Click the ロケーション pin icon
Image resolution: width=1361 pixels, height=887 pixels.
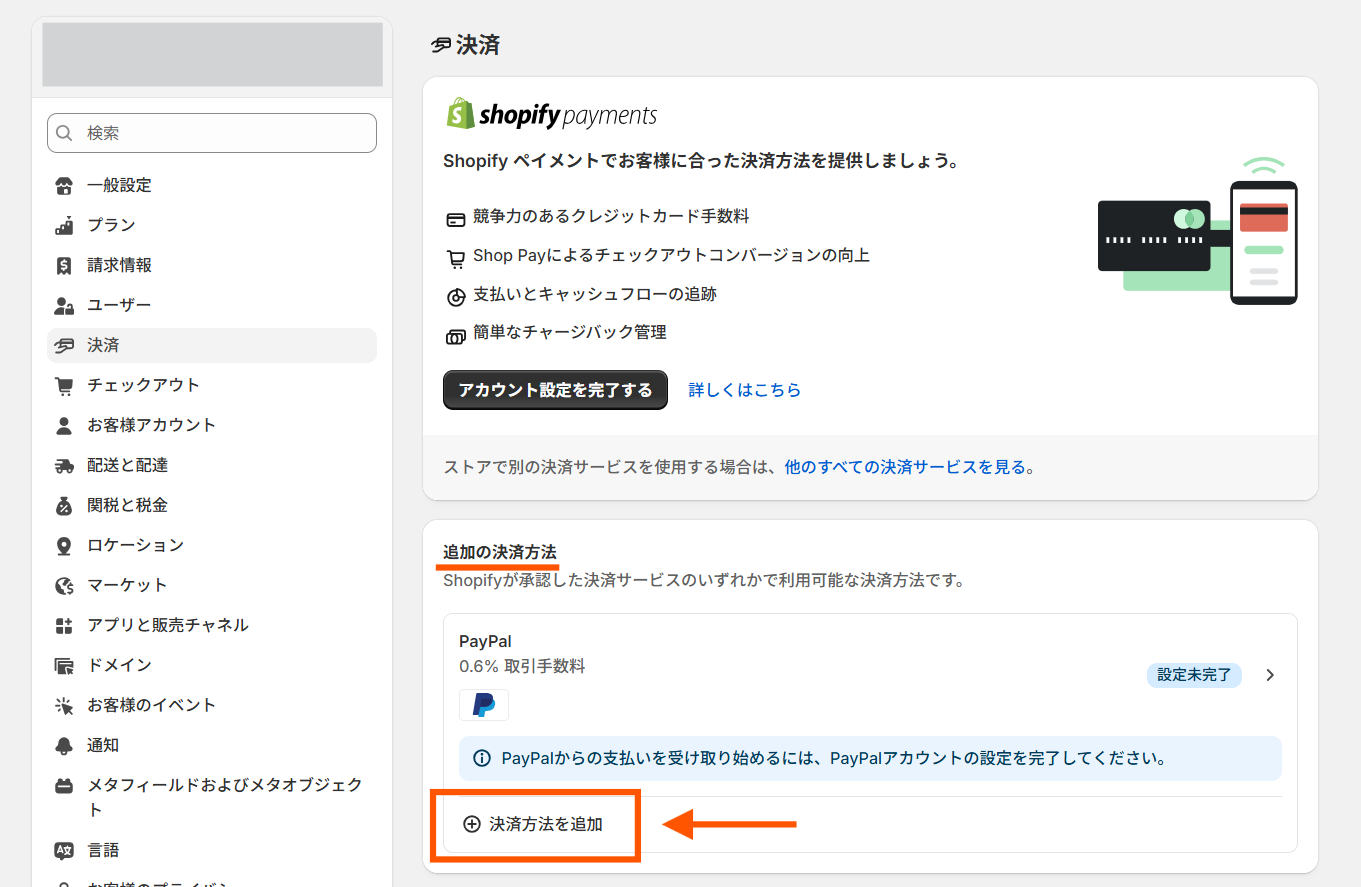click(64, 545)
